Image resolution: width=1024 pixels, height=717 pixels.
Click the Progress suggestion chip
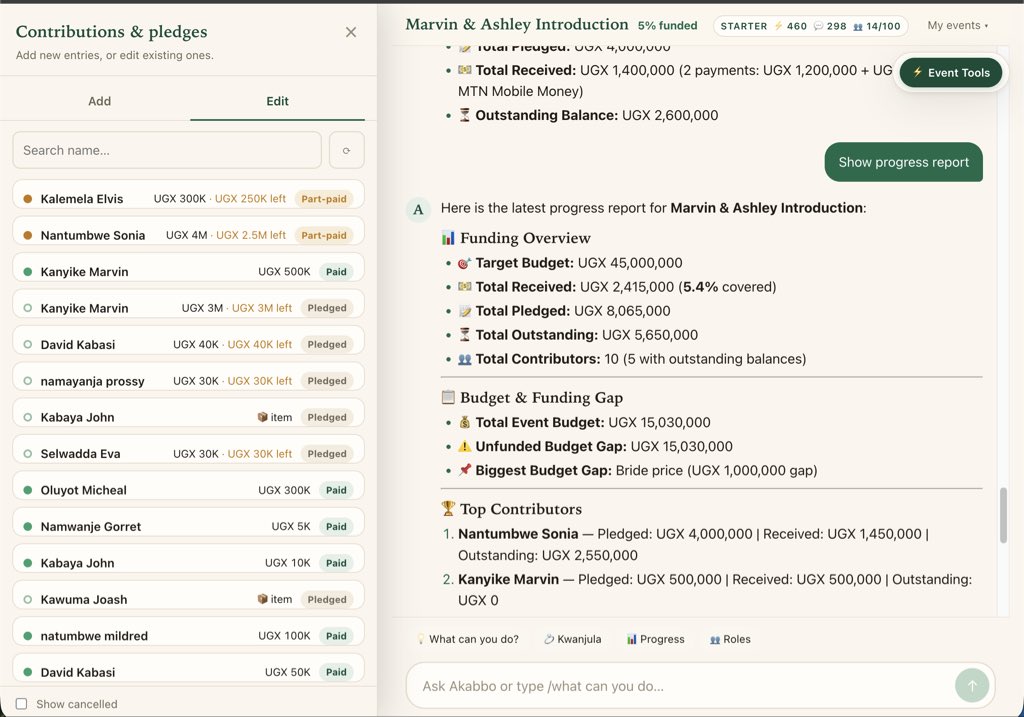coord(656,639)
